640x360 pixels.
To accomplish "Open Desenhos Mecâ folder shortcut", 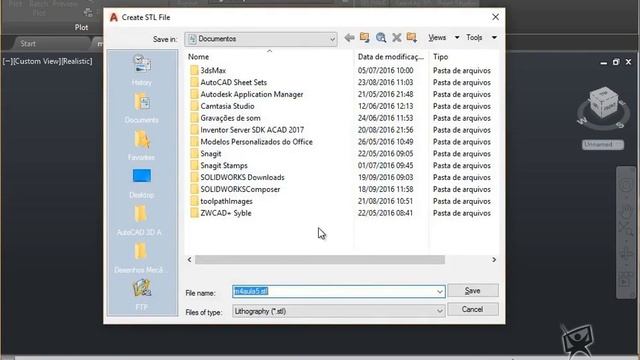I will click(x=139, y=258).
